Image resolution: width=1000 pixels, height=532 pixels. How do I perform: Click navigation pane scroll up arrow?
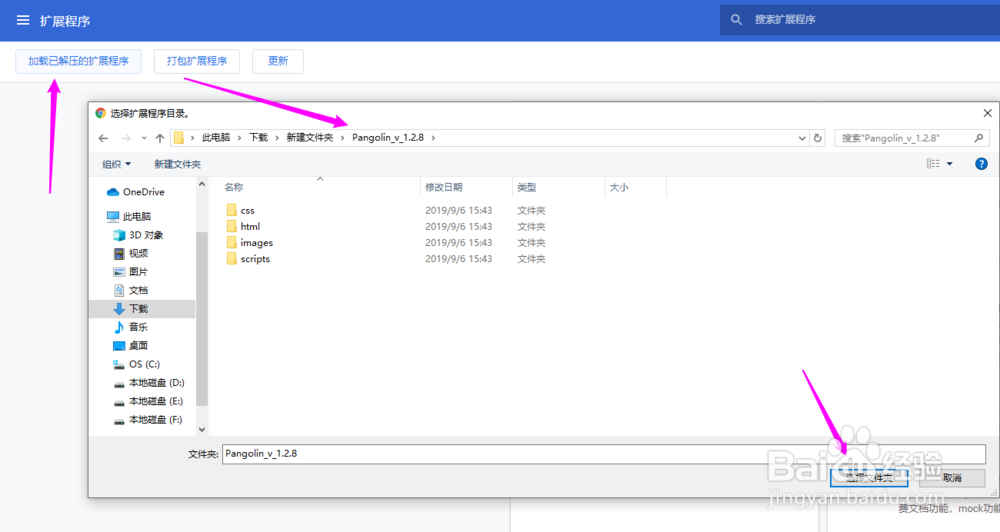(202, 184)
